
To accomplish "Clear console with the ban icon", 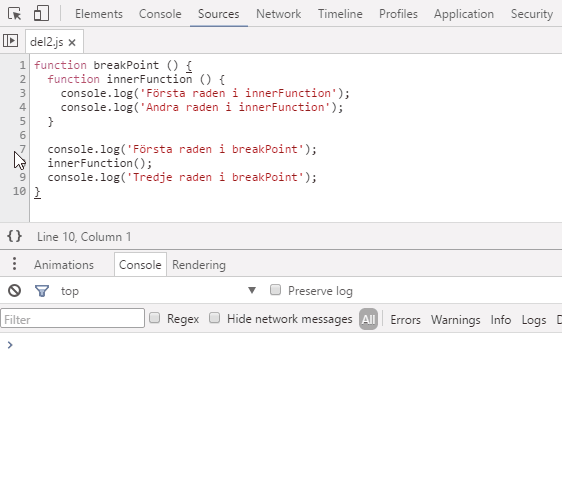I will 15,290.
